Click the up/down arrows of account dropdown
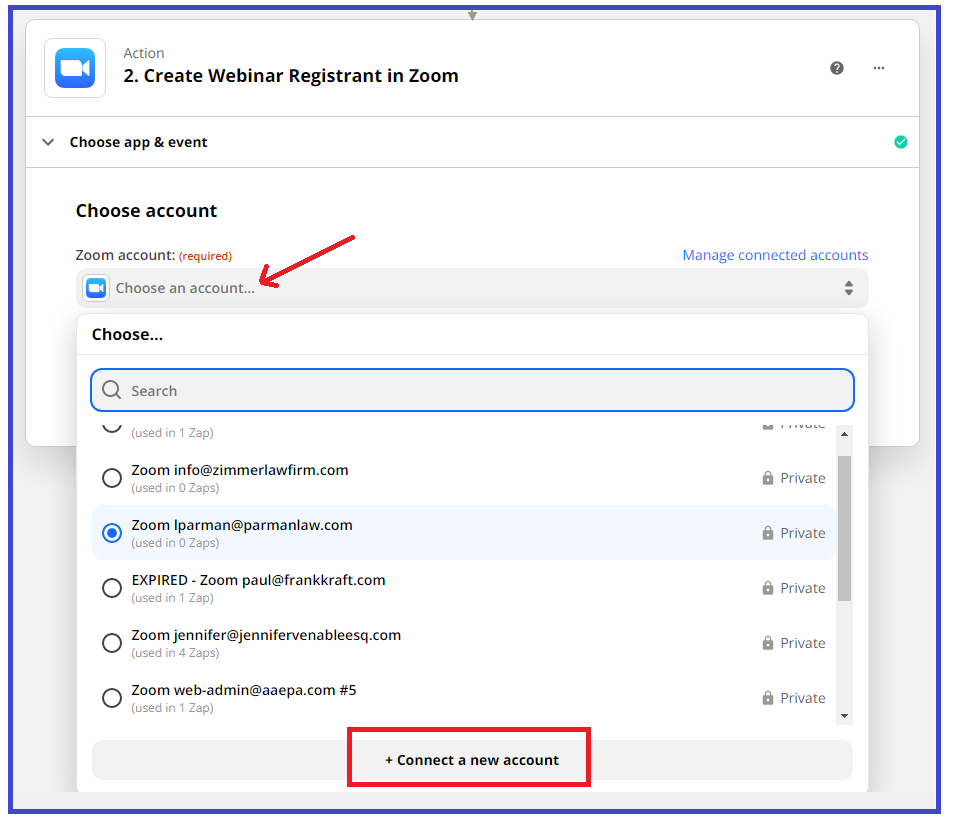 (849, 288)
